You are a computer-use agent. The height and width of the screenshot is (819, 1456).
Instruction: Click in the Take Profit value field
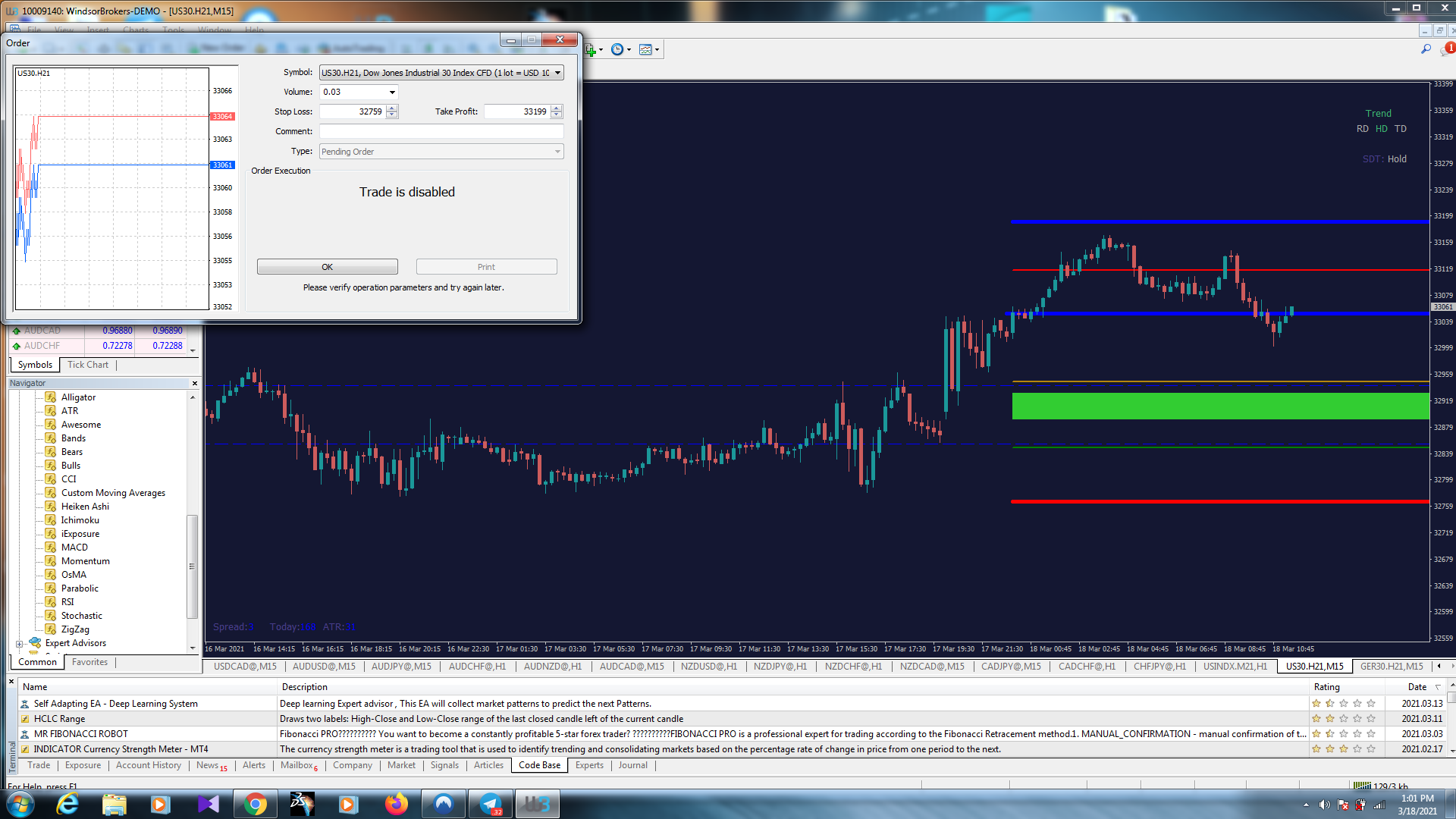coord(517,111)
